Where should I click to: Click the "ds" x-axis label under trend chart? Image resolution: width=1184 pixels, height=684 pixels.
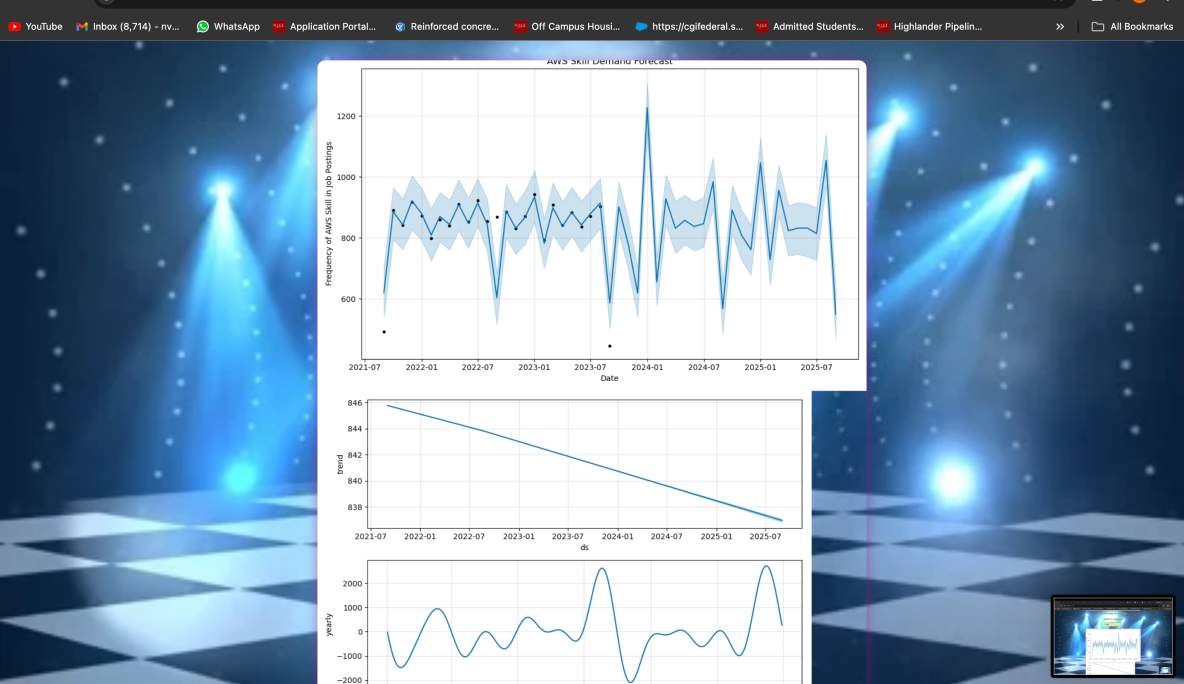pyautogui.click(x=584, y=547)
